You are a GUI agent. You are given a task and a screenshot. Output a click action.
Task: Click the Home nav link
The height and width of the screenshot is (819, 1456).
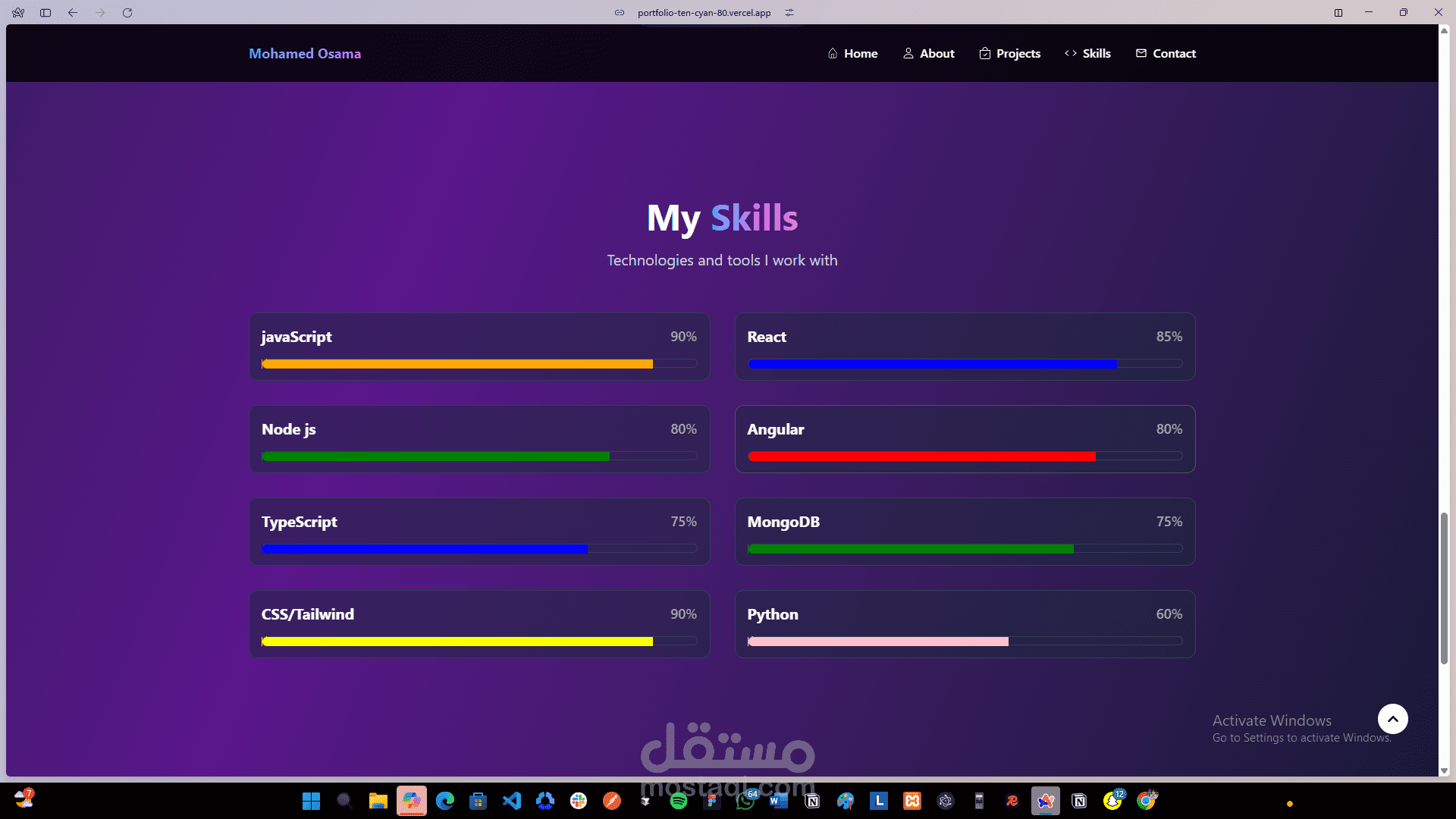point(852,54)
